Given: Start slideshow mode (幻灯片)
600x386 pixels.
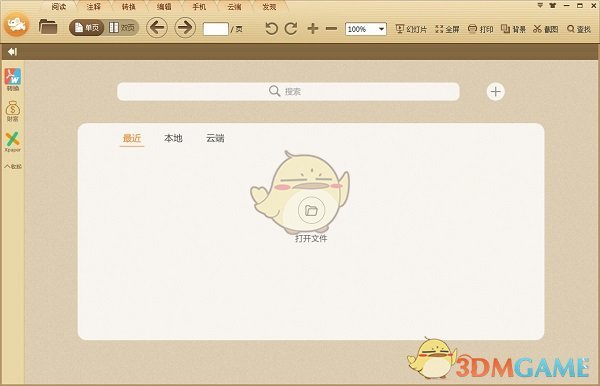Looking at the screenshot, I should tap(411, 29).
